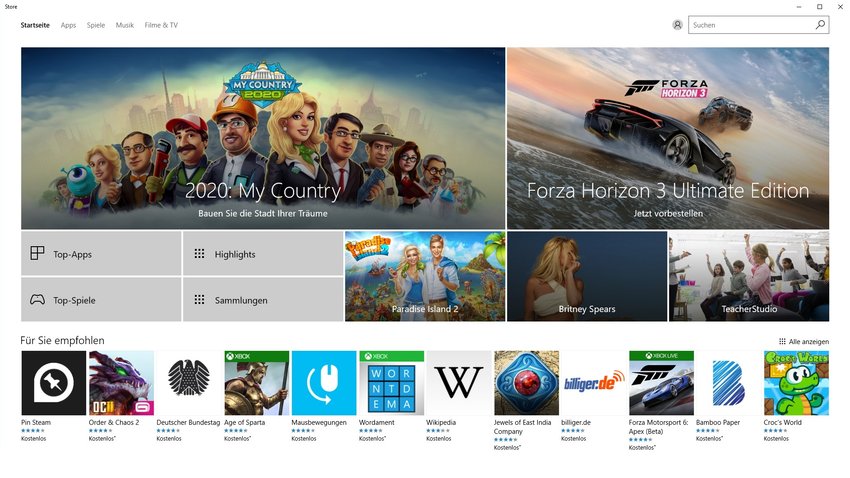Click the Alle anzeigen link
Image resolution: width=850 pixels, height=478 pixels.
coord(804,341)
